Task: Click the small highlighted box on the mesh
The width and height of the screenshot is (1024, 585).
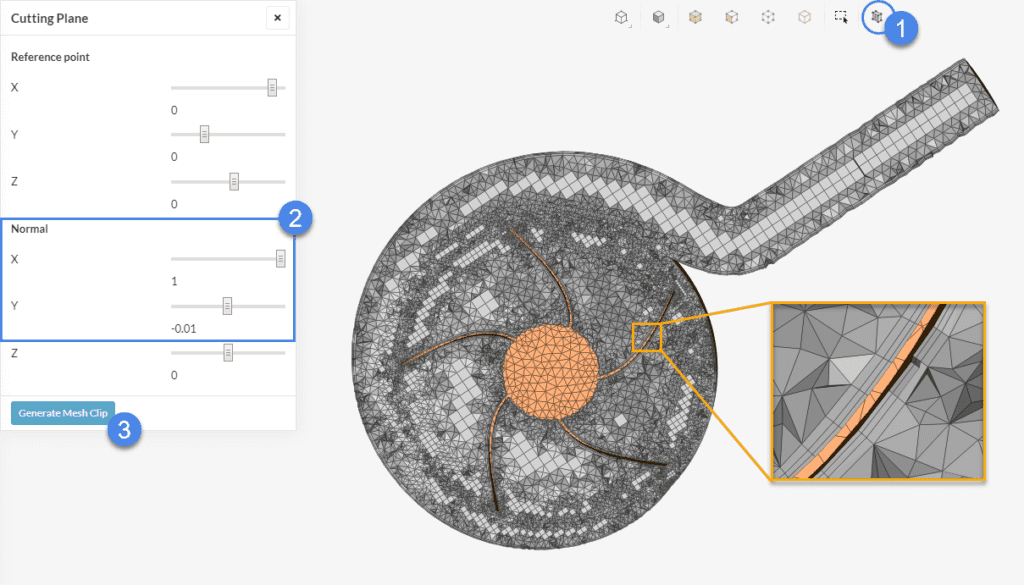Action: pyautogui.click(x=647, y=337)
